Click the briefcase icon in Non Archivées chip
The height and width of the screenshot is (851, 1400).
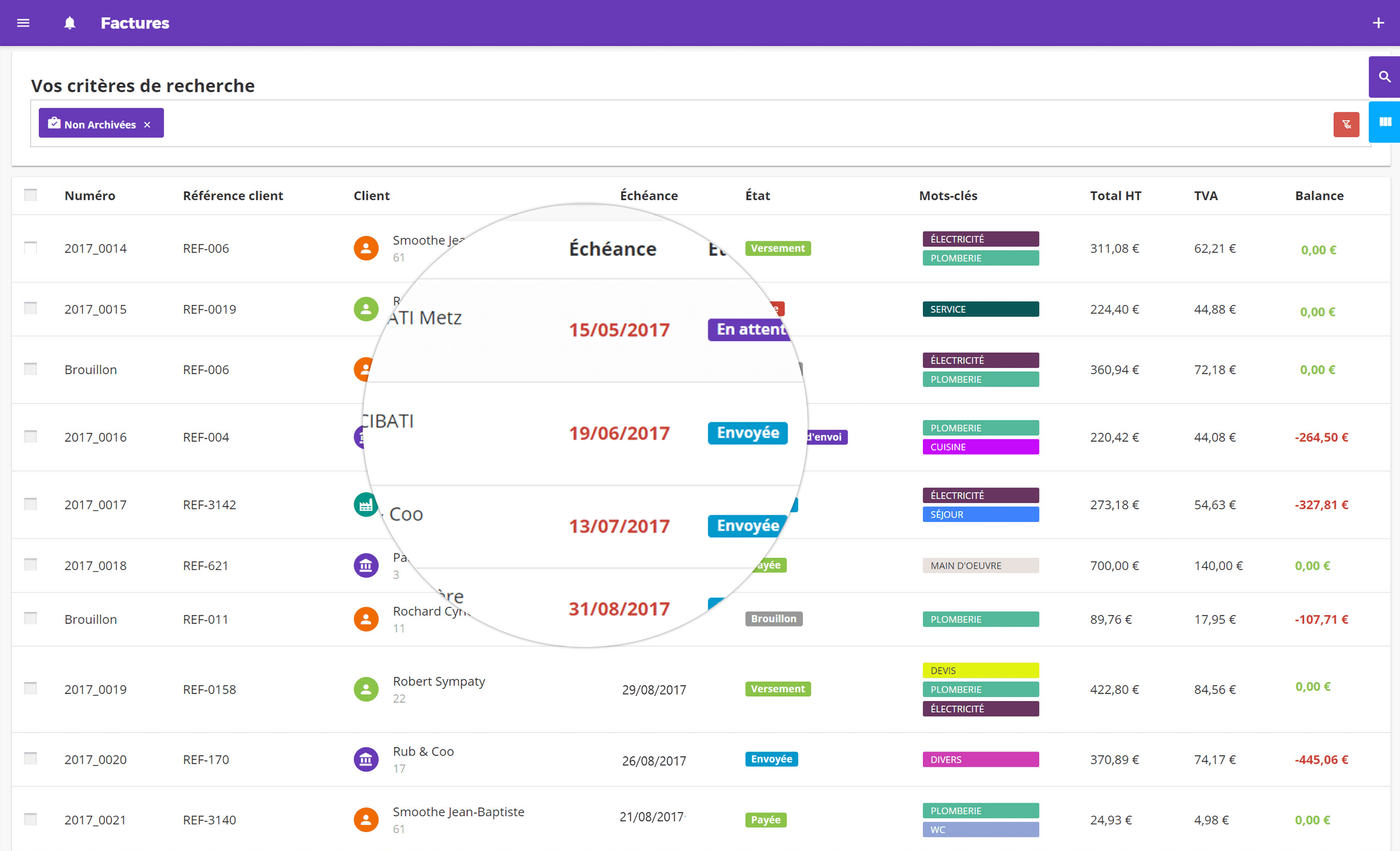pyautogui.click(x=54, y=123)
